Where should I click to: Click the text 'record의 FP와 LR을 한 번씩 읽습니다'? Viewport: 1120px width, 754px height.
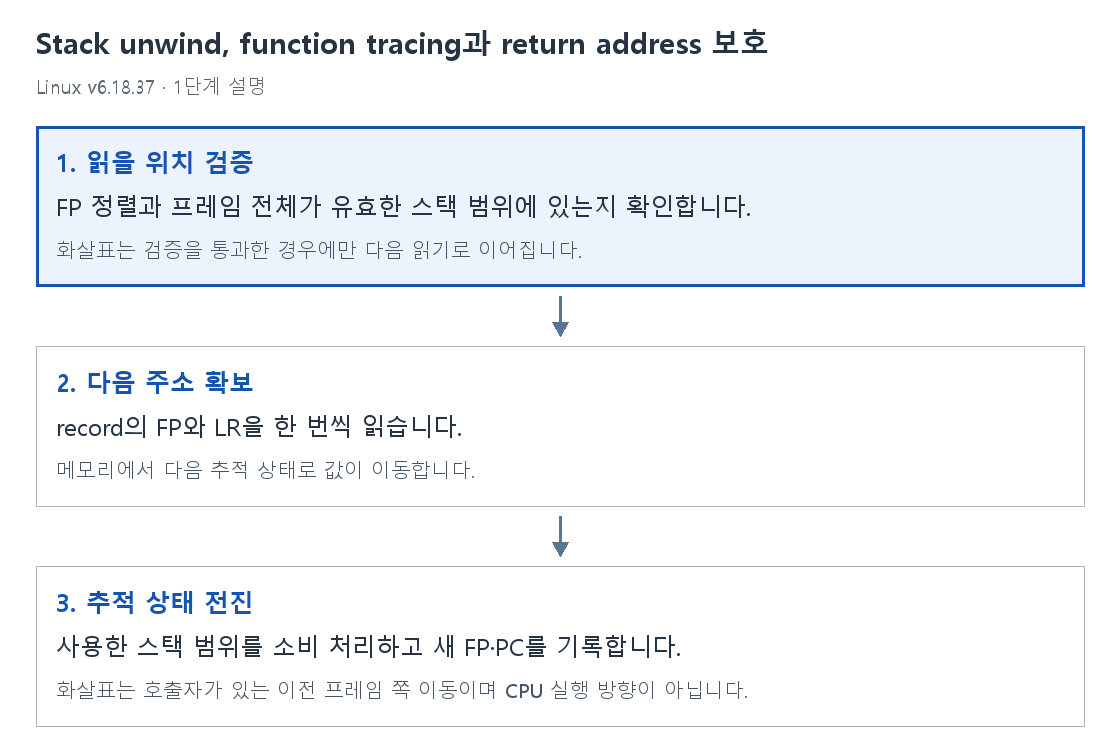256,426
